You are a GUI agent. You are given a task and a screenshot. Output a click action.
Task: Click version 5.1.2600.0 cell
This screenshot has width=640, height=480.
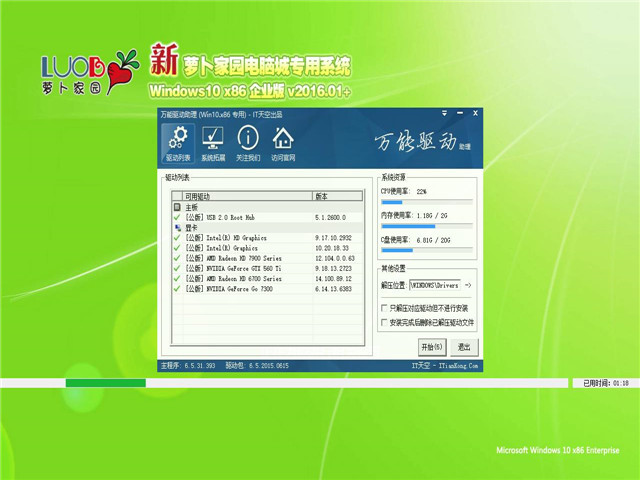(x=330, y=218)
